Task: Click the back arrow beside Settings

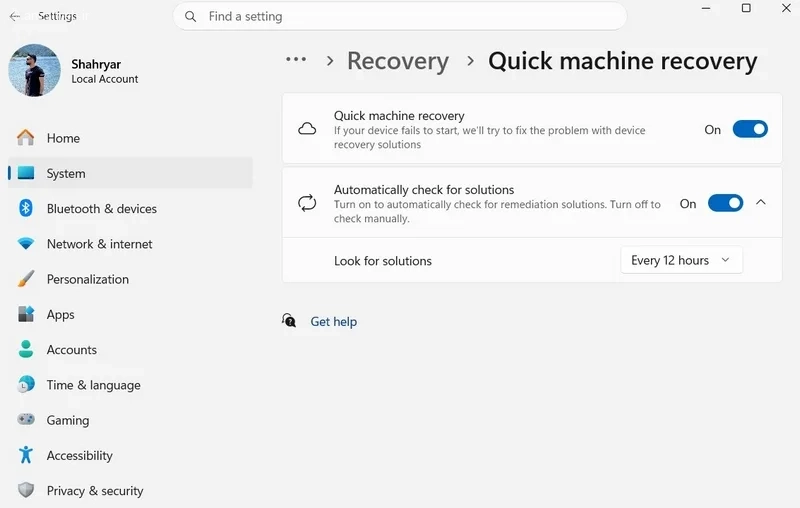Action: click(14, 16)
